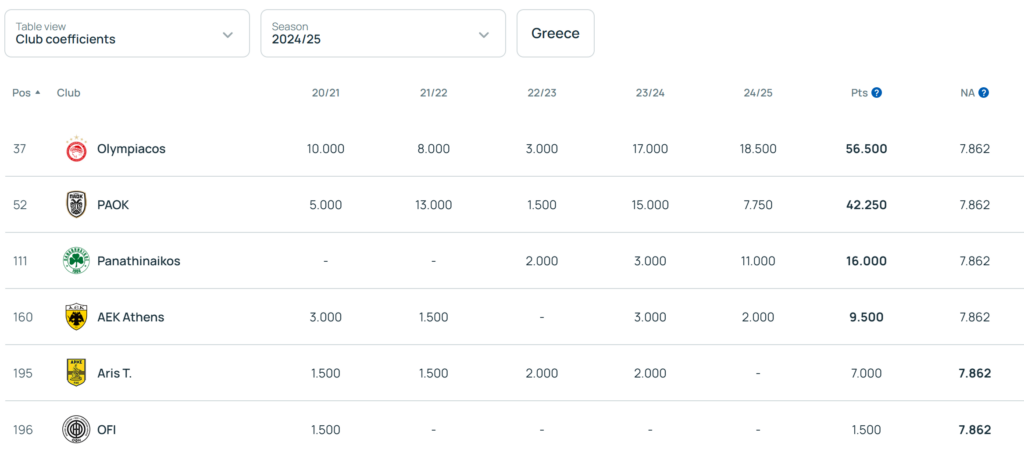The height and width of the screenshot is (456, 1024).
Task: Click the PAOK club crest icon
Action: click(x=76, y=205)
